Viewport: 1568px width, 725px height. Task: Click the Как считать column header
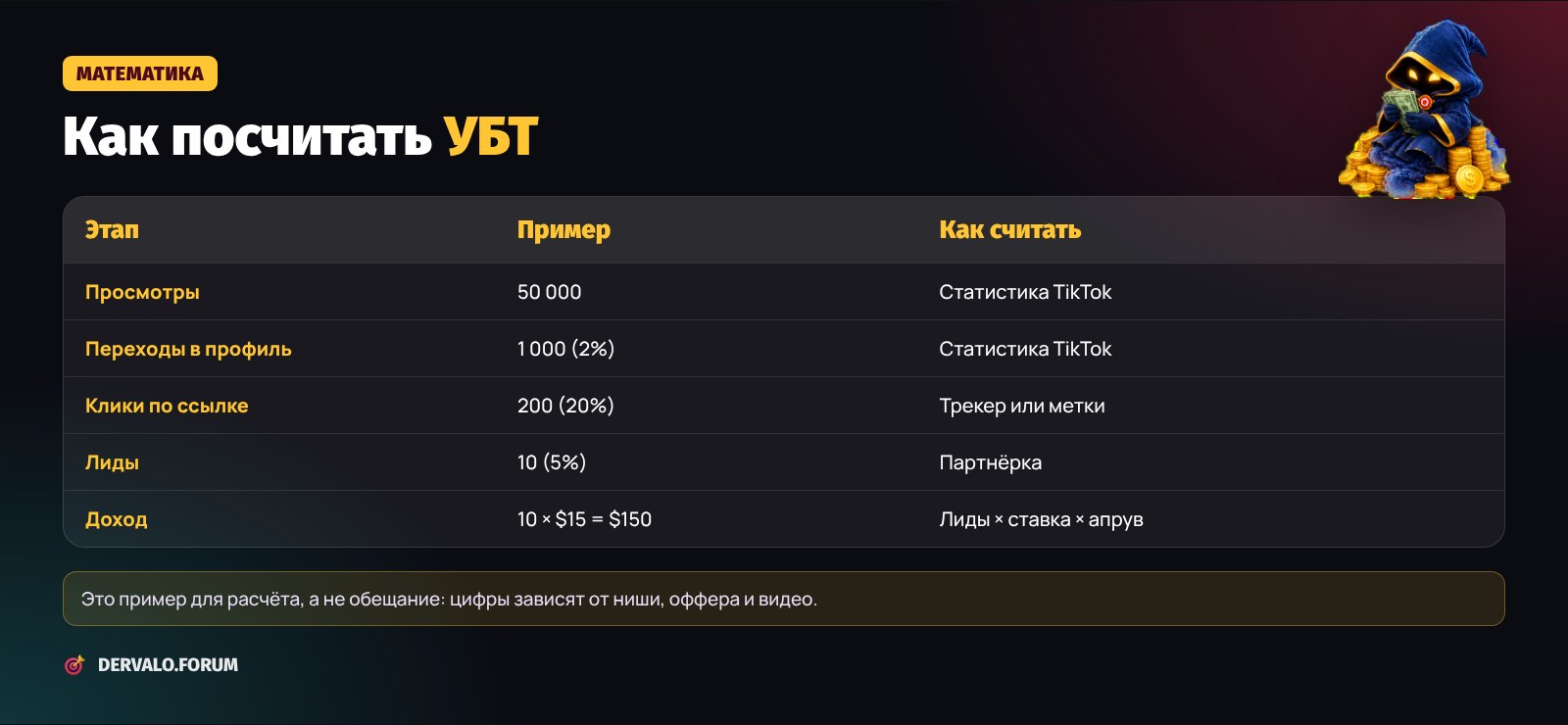(x=1009, y=230)
